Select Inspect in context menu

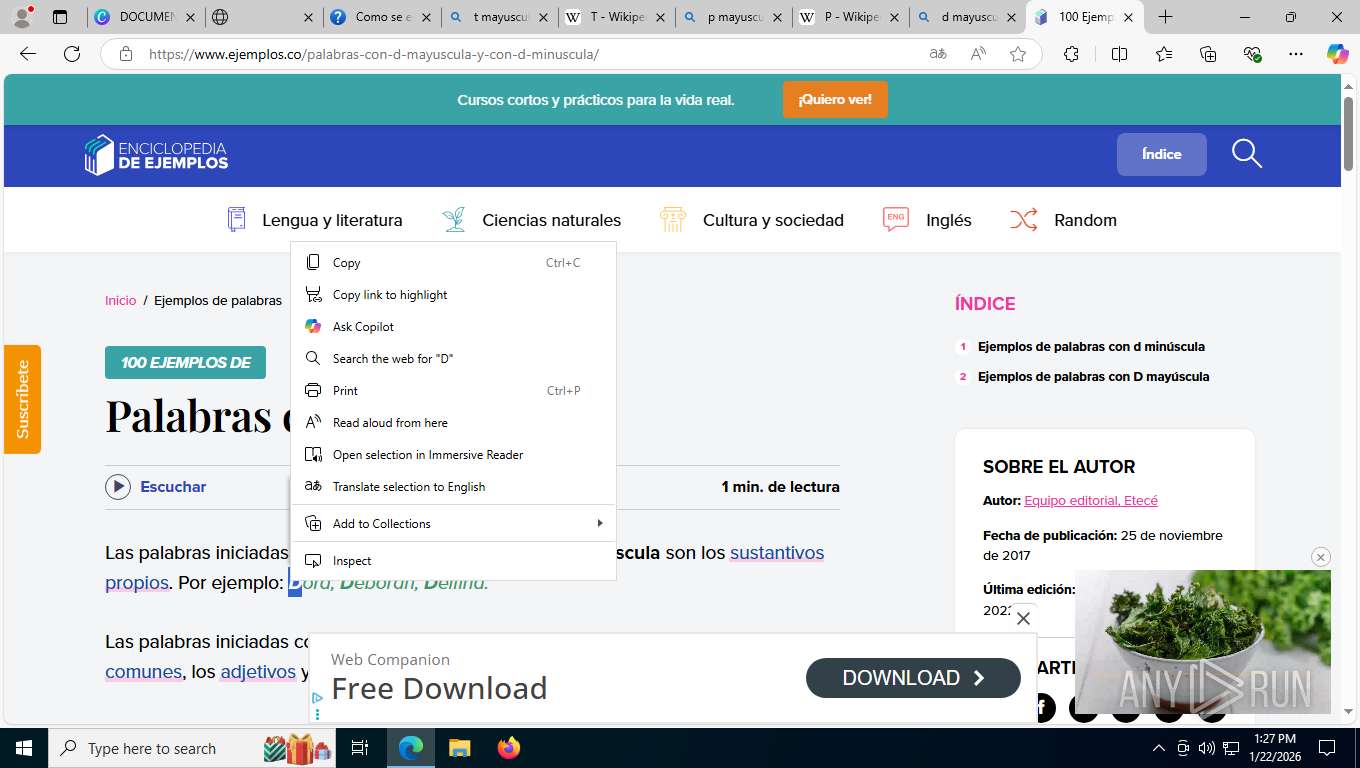(453, 561)
